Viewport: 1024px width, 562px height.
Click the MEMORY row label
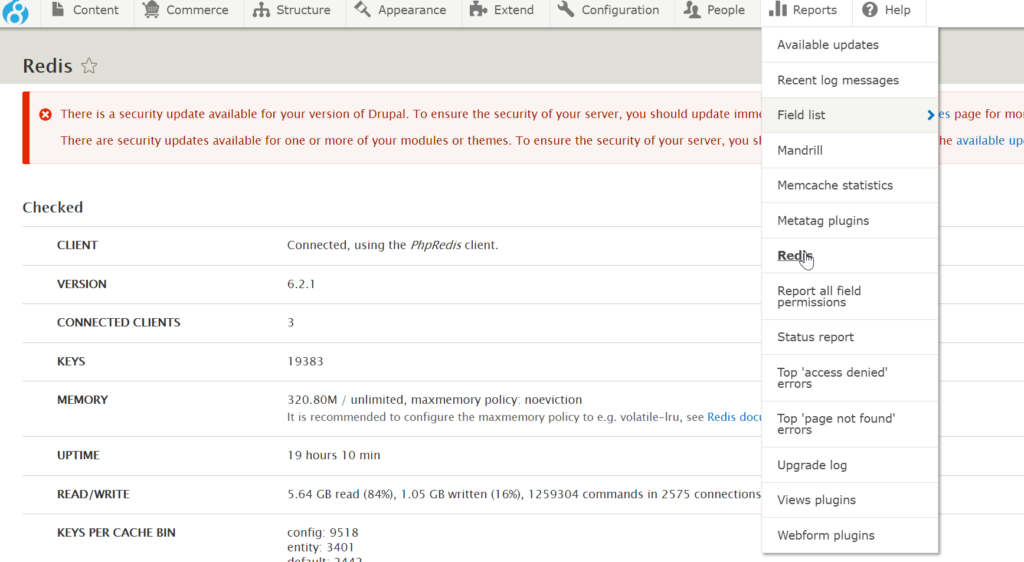pos(82,399)
